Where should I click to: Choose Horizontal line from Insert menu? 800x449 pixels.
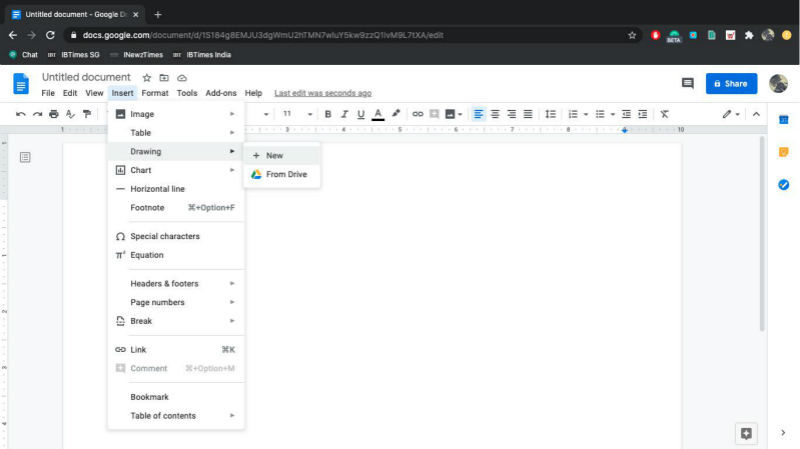157,189
